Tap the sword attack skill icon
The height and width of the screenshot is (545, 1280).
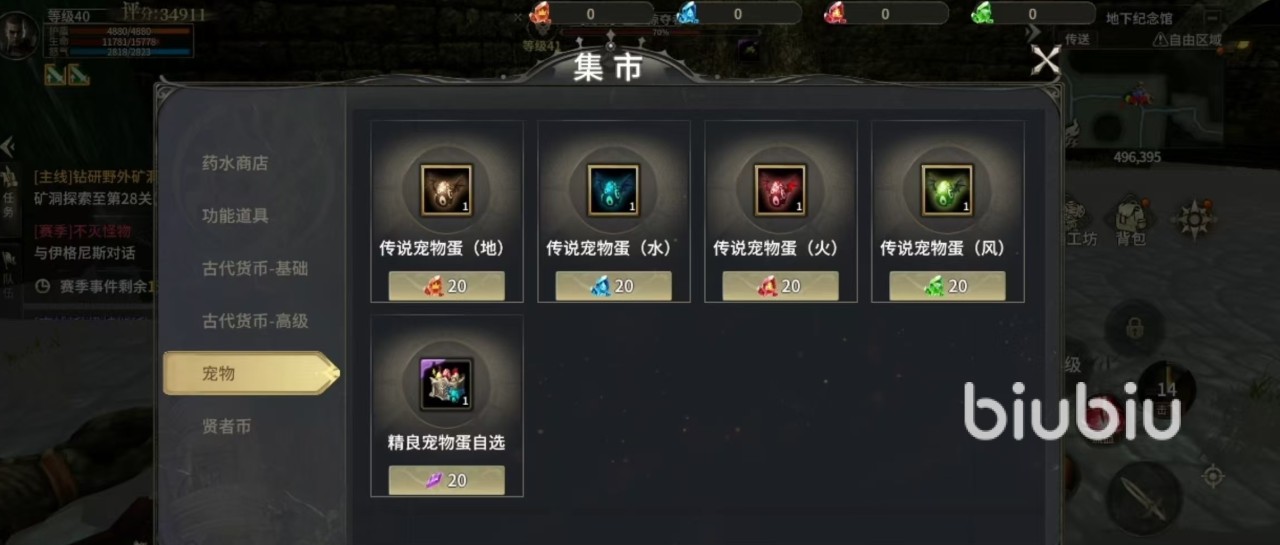(1143, 497)
